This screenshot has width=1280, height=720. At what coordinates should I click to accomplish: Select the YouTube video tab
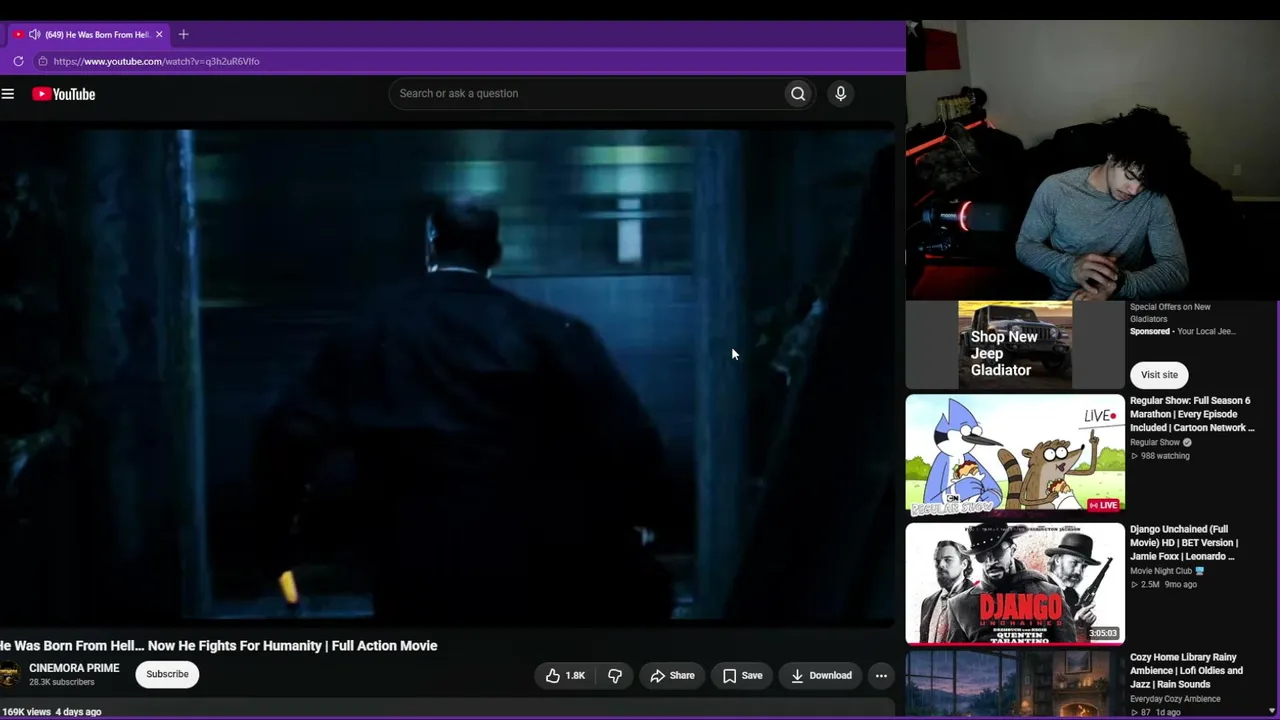[88, 34]
